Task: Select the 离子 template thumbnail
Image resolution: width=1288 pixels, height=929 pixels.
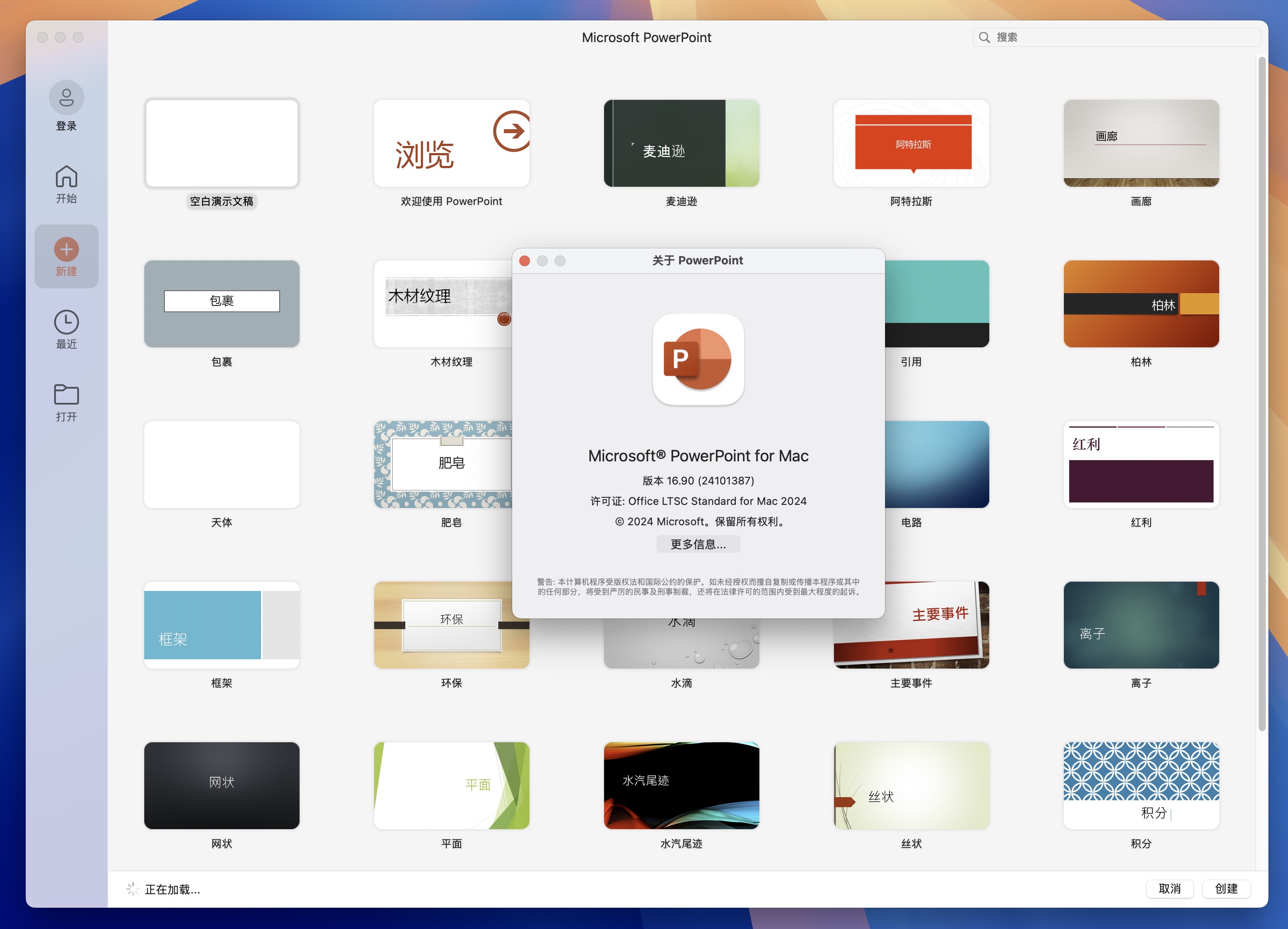Action: tap(1141, 625)
